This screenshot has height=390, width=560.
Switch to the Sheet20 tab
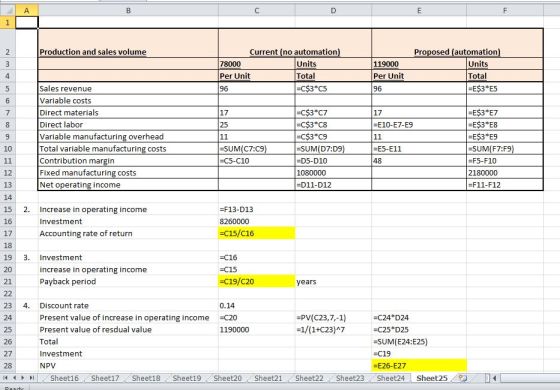pos(228,378)
